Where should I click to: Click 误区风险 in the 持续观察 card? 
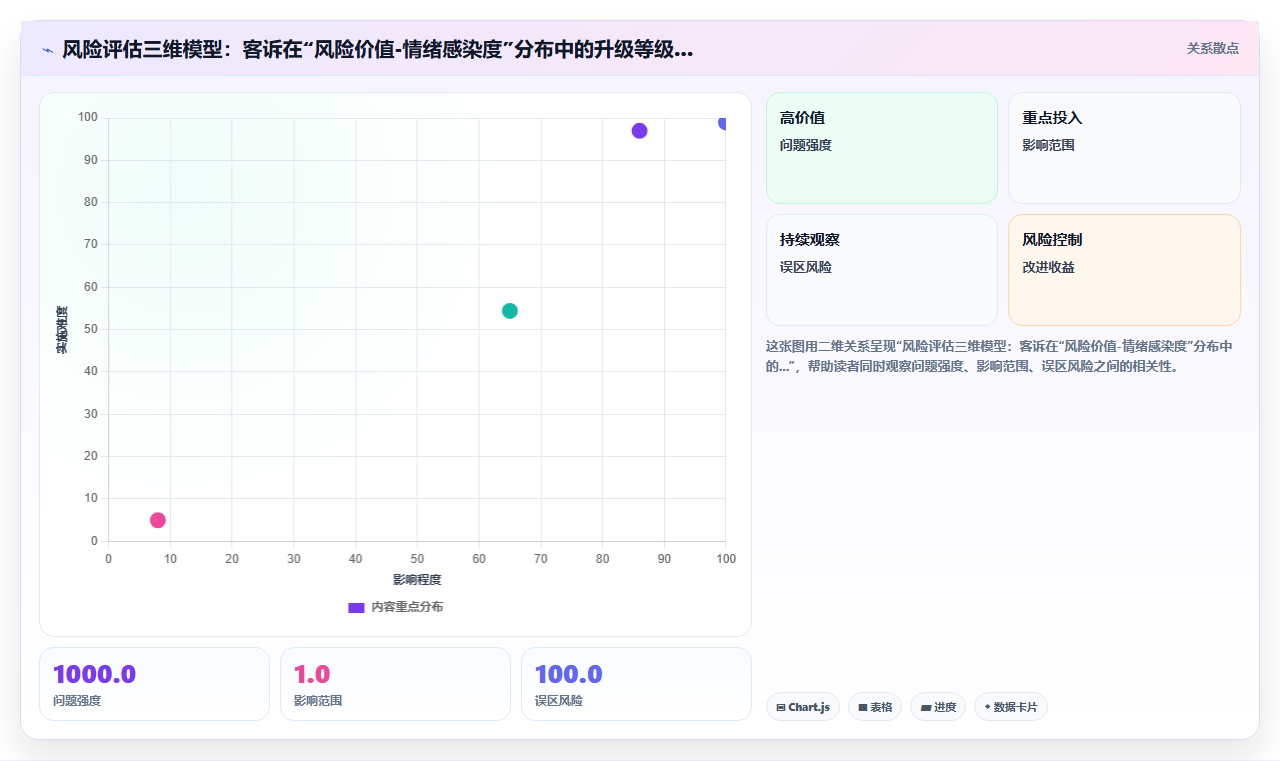tap(806, 267)
